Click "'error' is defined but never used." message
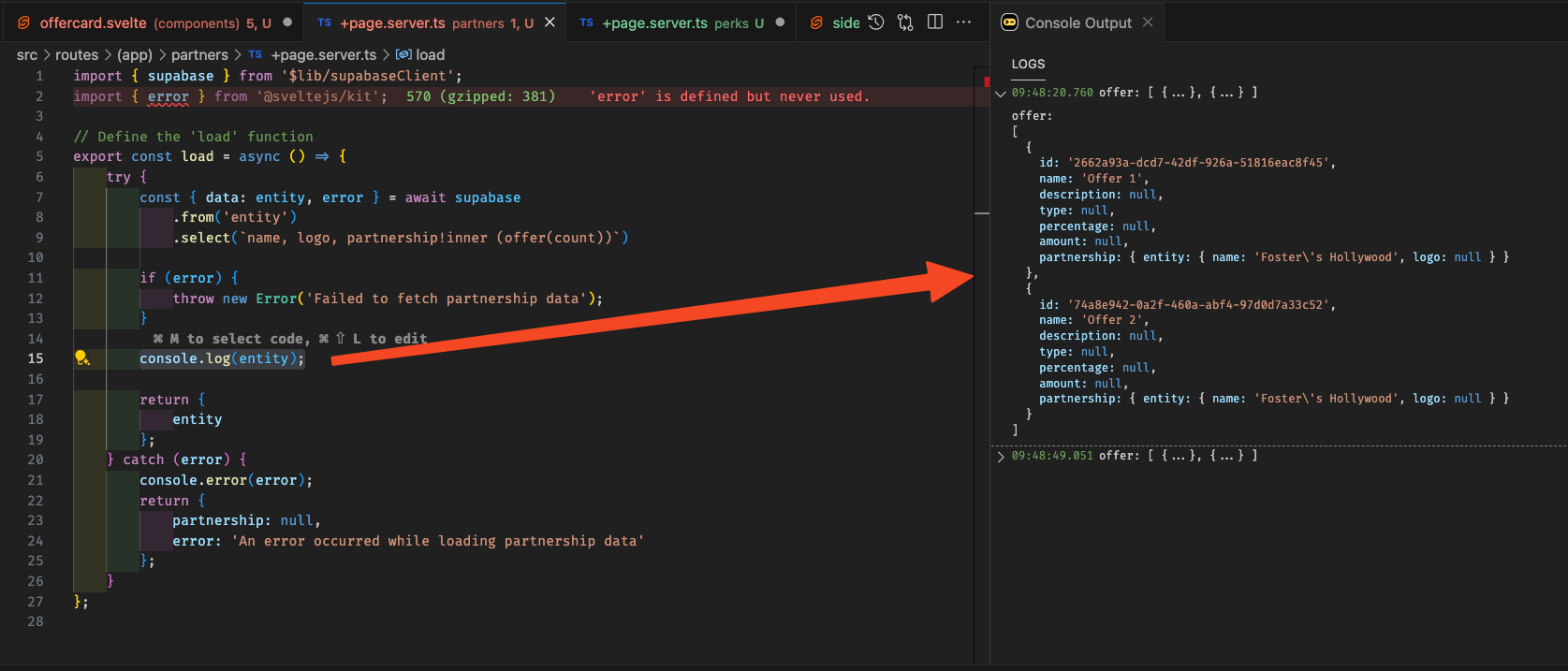 point(729,96)
